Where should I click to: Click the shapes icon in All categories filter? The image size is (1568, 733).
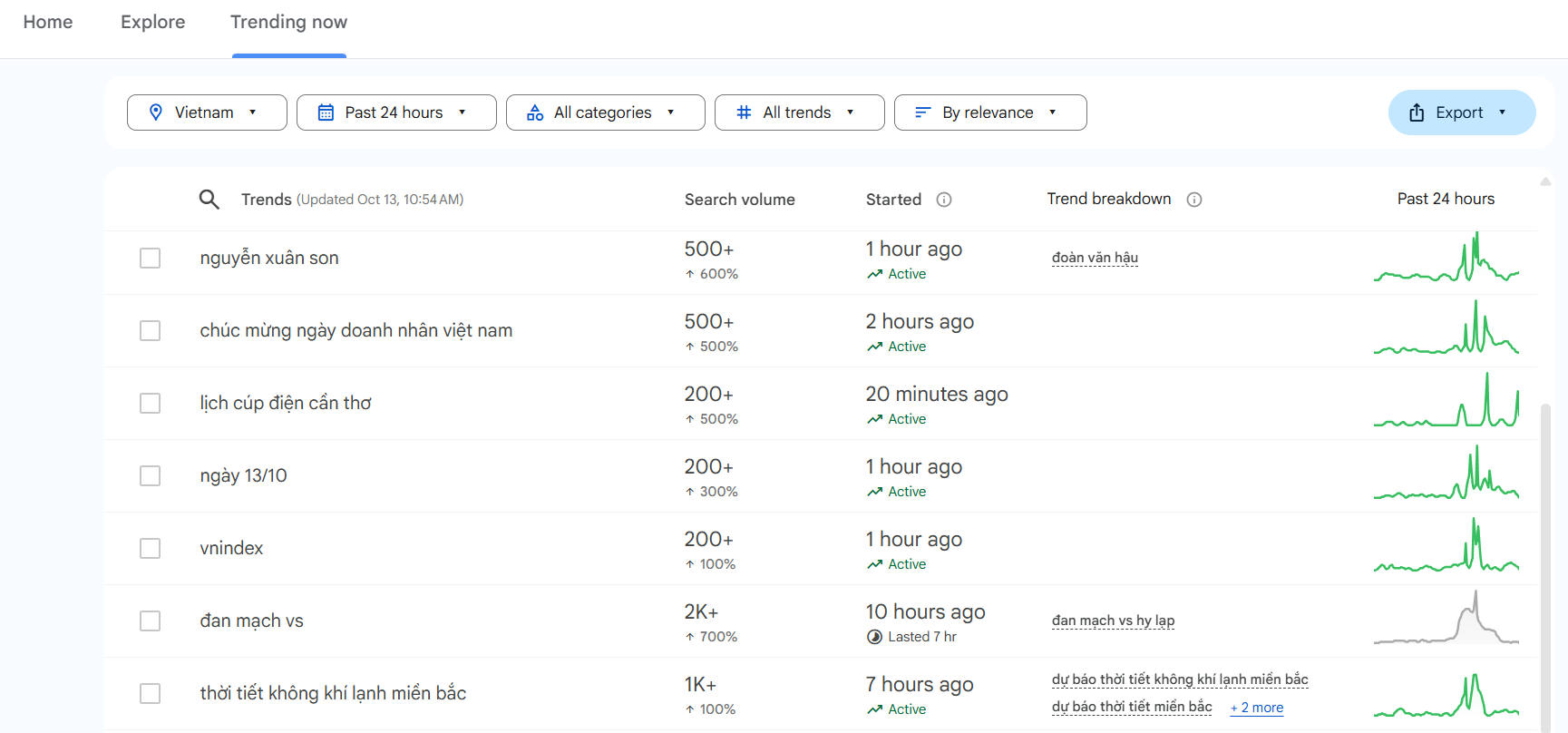coord(535,112)
